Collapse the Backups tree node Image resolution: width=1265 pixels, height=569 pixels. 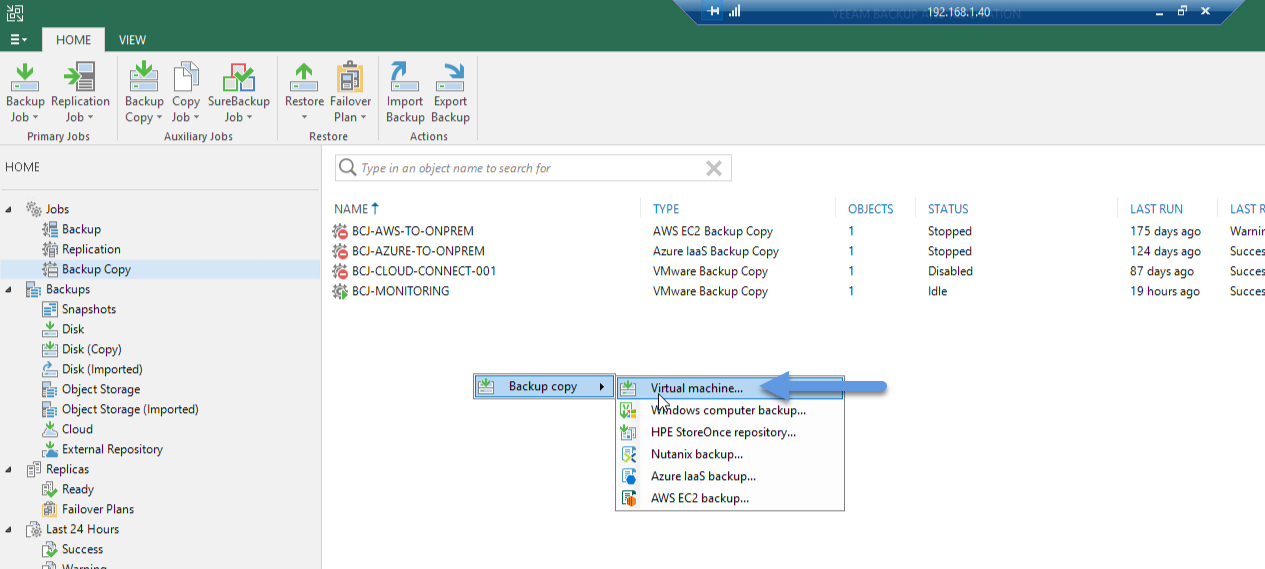point(10,289)
